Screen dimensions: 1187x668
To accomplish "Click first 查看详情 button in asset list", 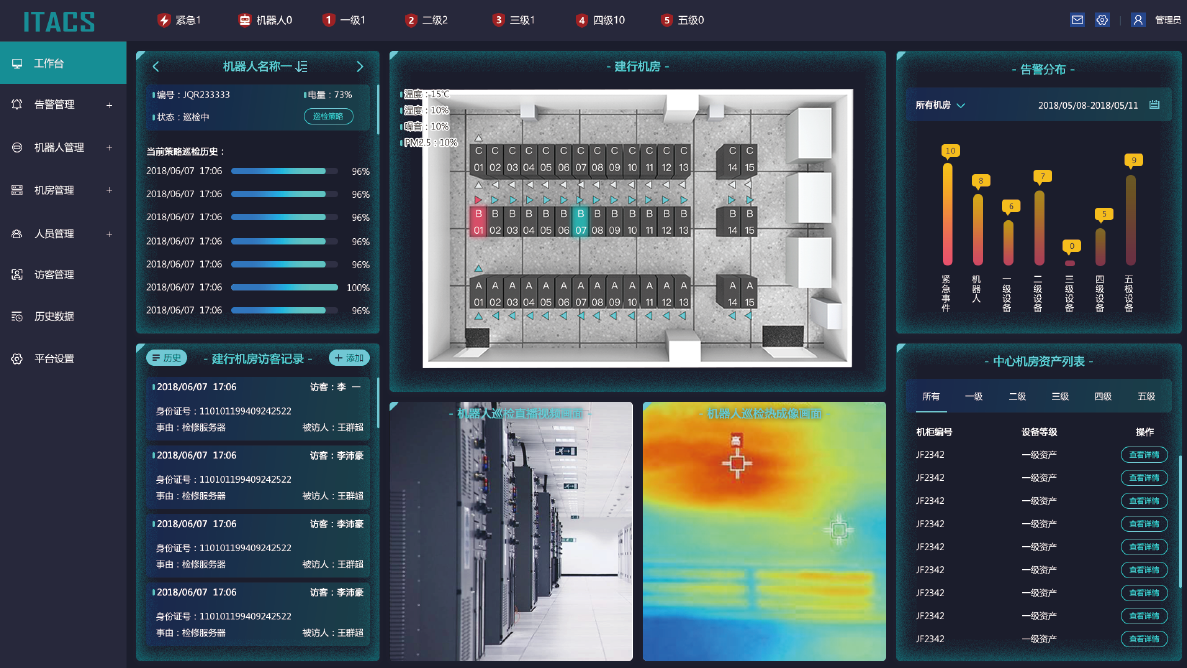I will point(1144,455).
